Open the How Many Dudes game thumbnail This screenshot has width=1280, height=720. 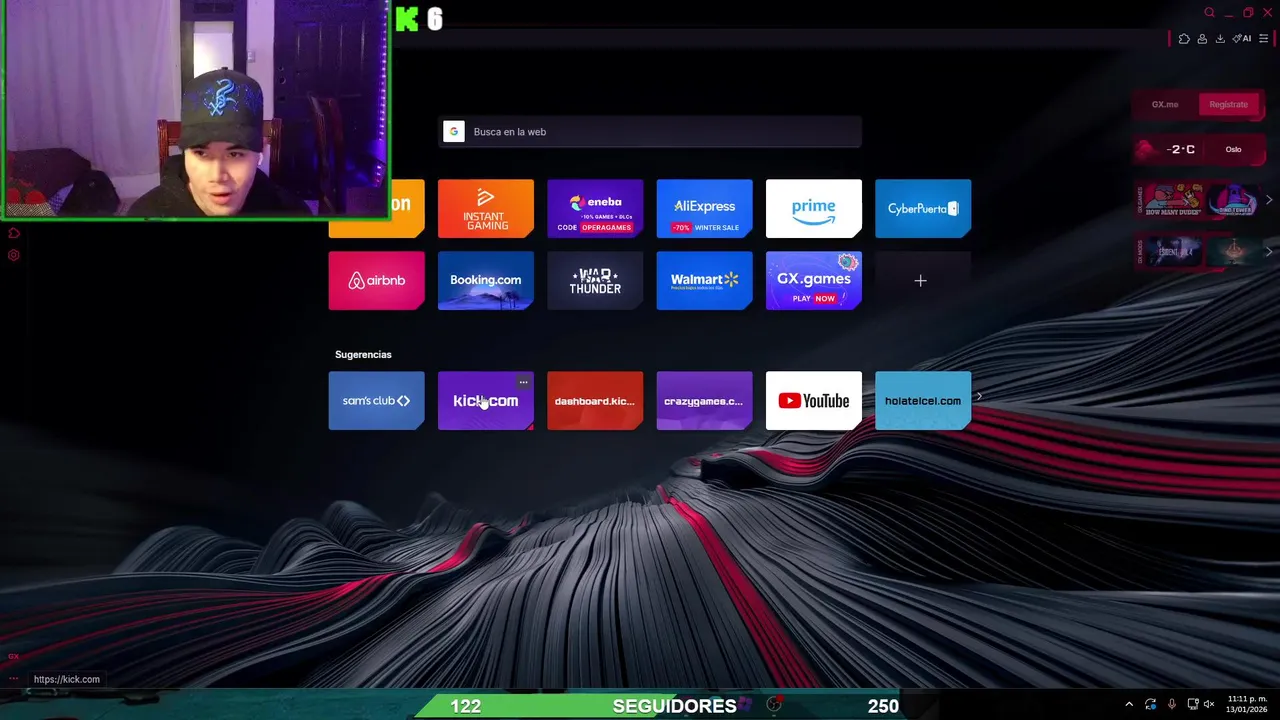pyautogui.click(x=1174, y=200)
